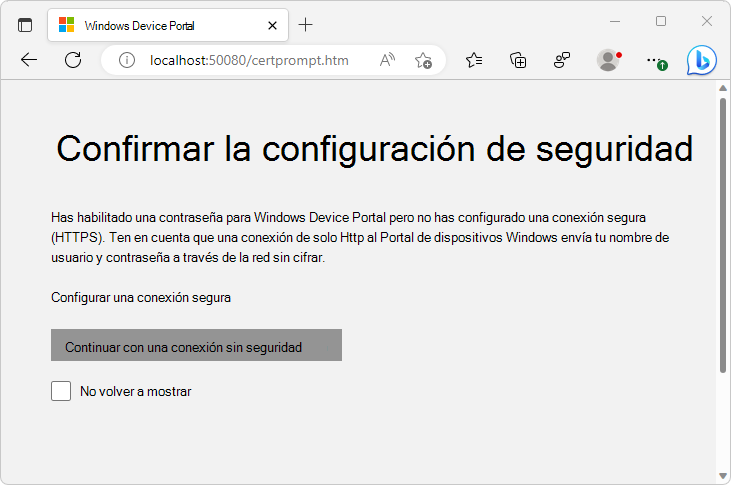Open Bing chat sidebar button
The image size is (731, 485).
701,60
